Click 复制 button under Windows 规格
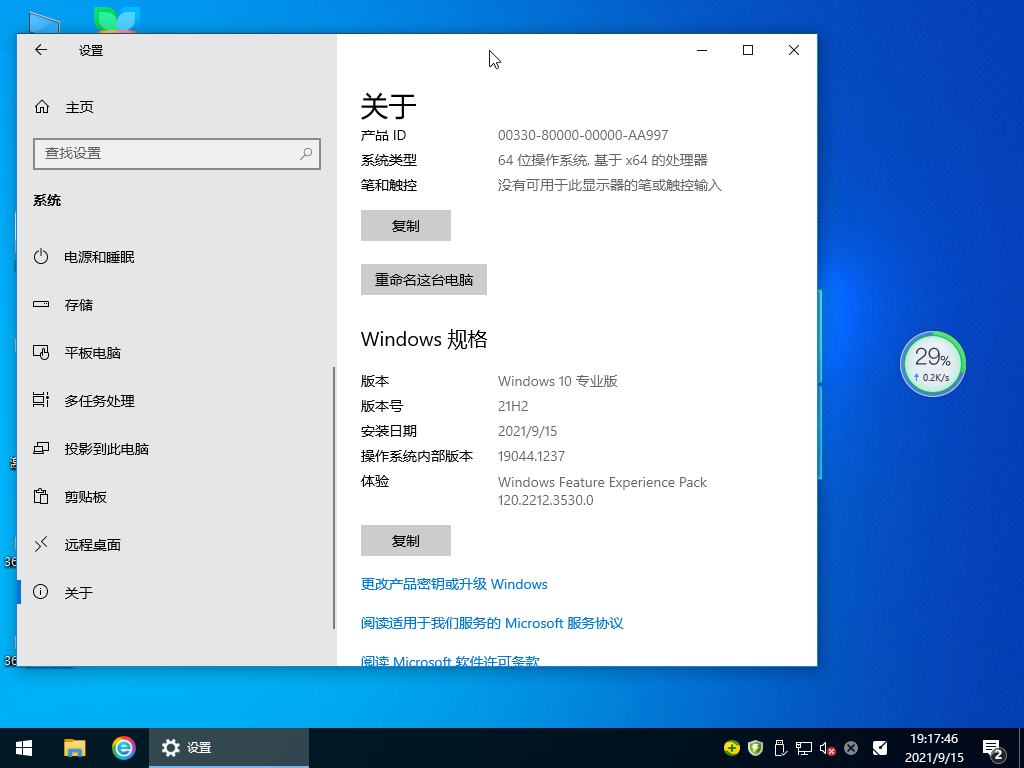The width and height of the screenshot is (1024, 768). click(405, 540)
